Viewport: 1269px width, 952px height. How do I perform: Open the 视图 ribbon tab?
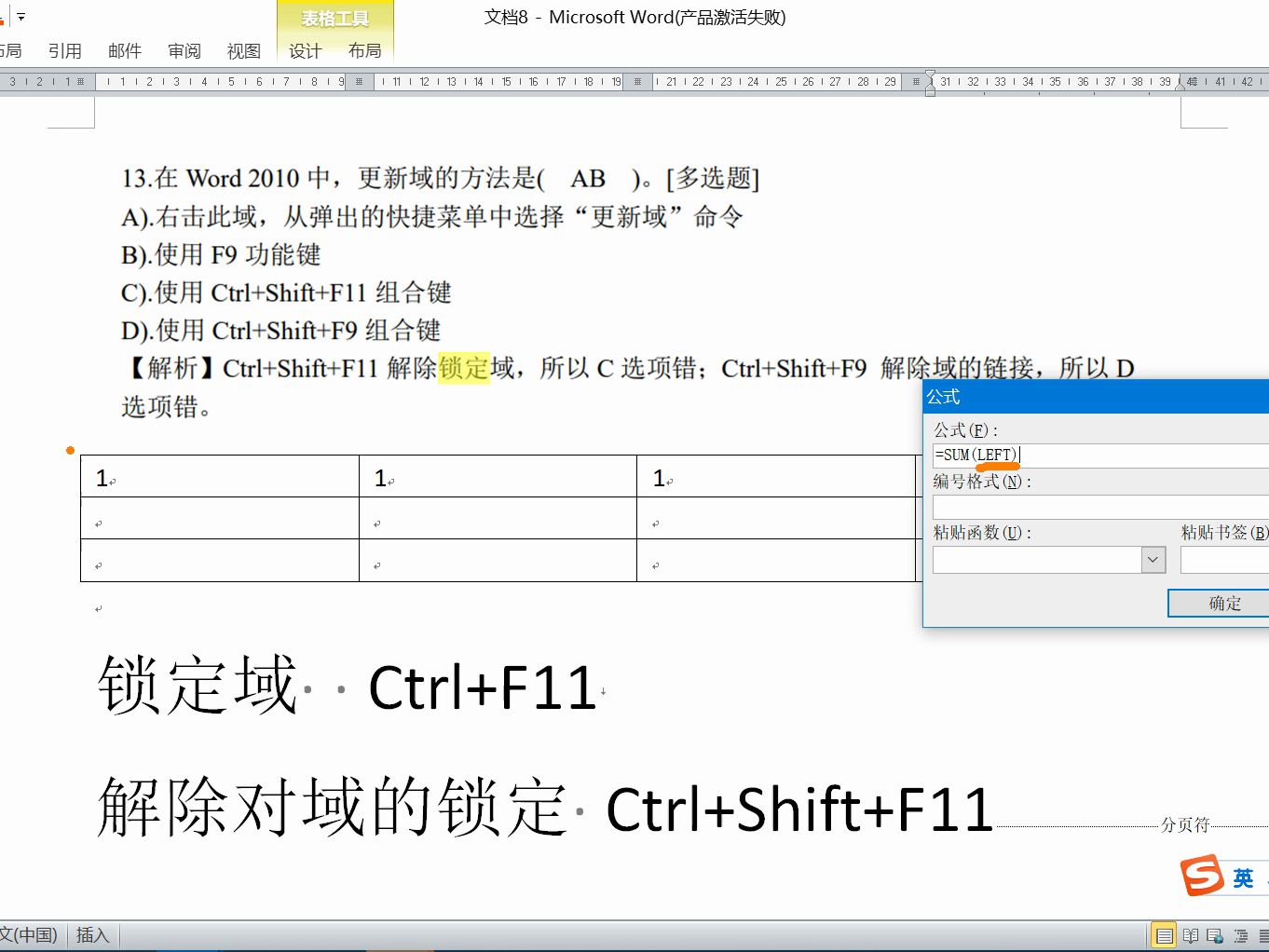244,50
